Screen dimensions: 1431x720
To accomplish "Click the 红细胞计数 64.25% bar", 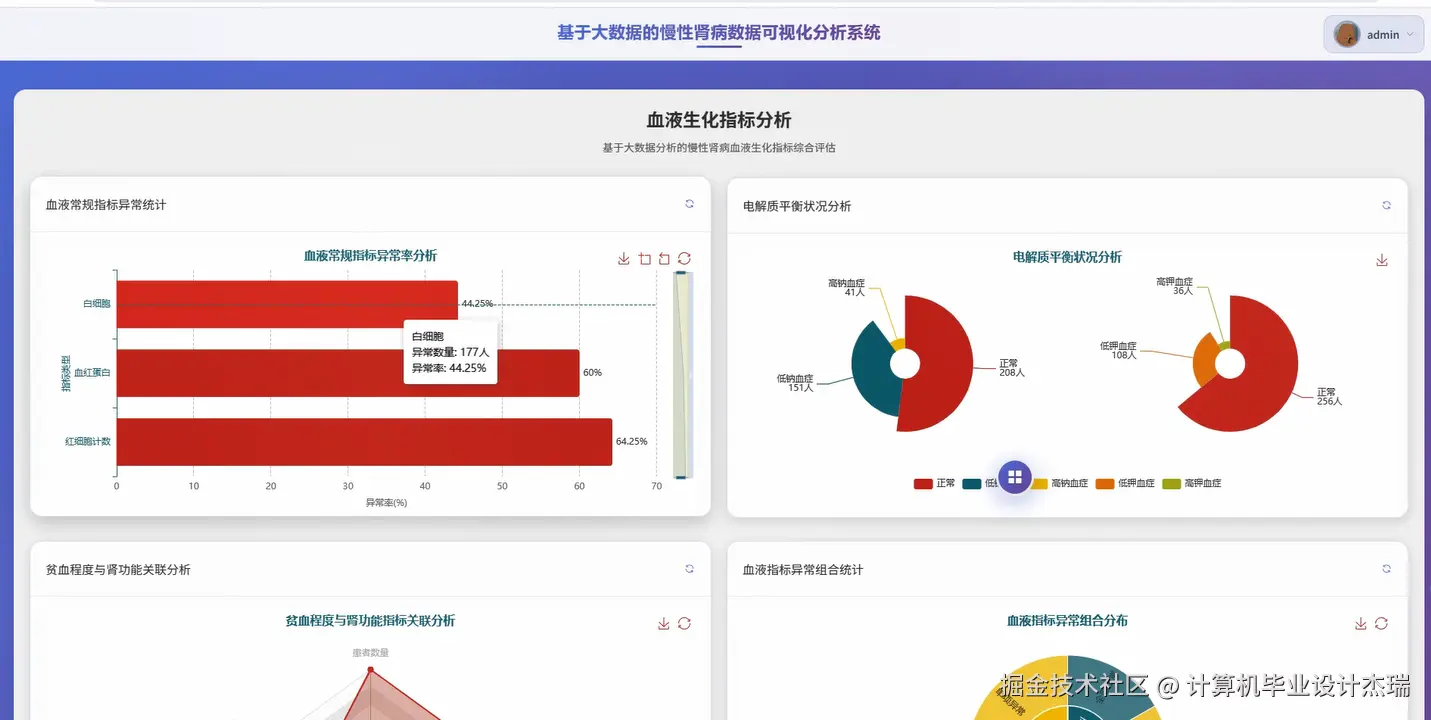I will (x=364, y=442).
